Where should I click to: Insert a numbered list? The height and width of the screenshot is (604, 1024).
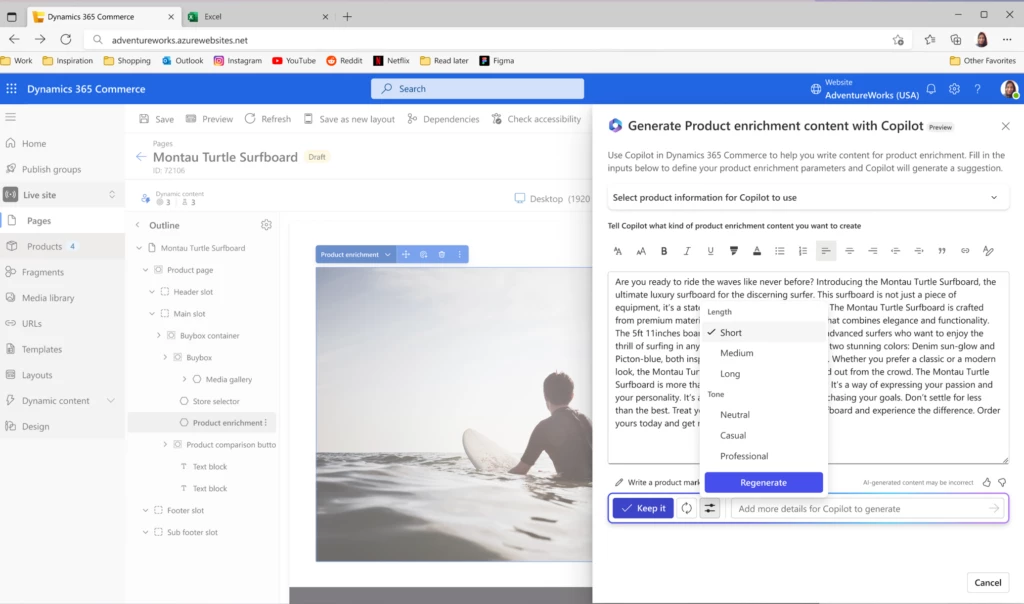point(804,251)
